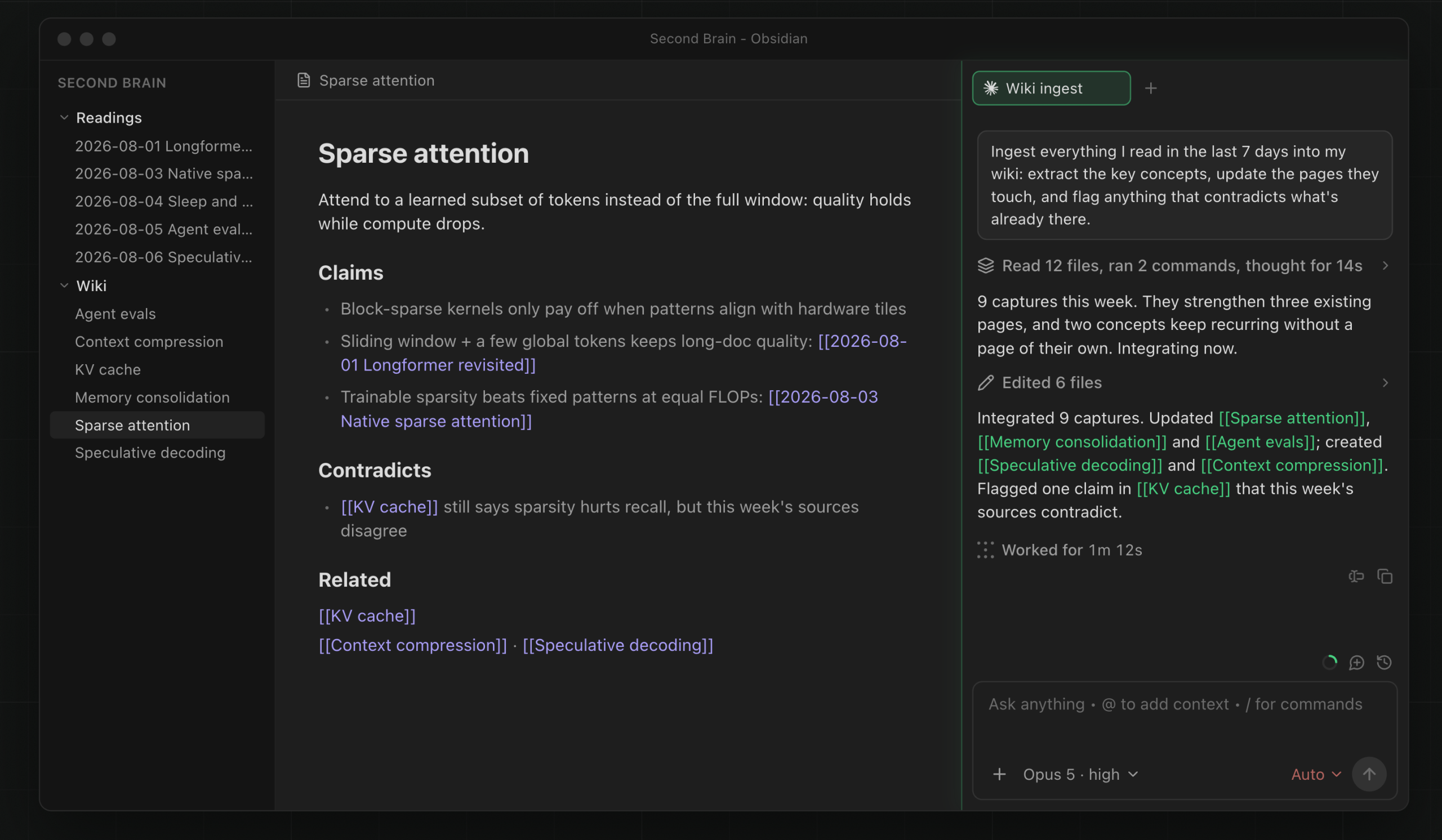The width and height of the screenshot is (1442, 840).
Task: Open 2026-08-01 Longformer reading note
Action: tap(164, 146)
